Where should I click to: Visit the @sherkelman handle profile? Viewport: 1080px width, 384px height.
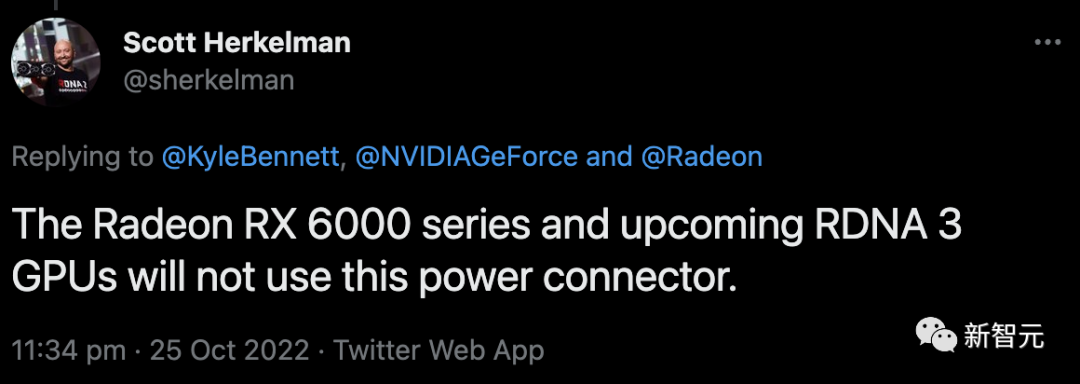[209, 81]
